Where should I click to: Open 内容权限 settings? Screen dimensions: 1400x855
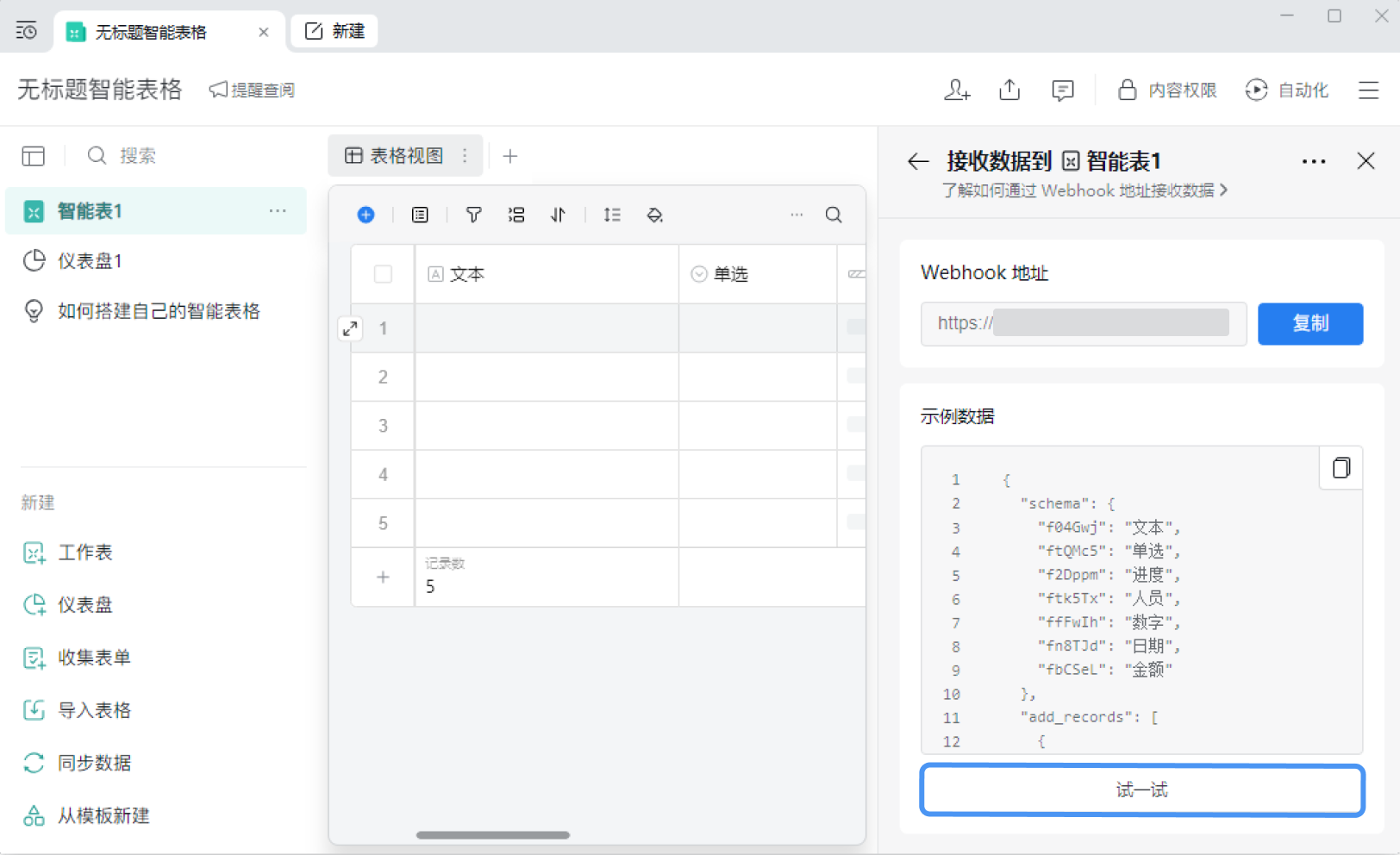[x=1167, y=90]
